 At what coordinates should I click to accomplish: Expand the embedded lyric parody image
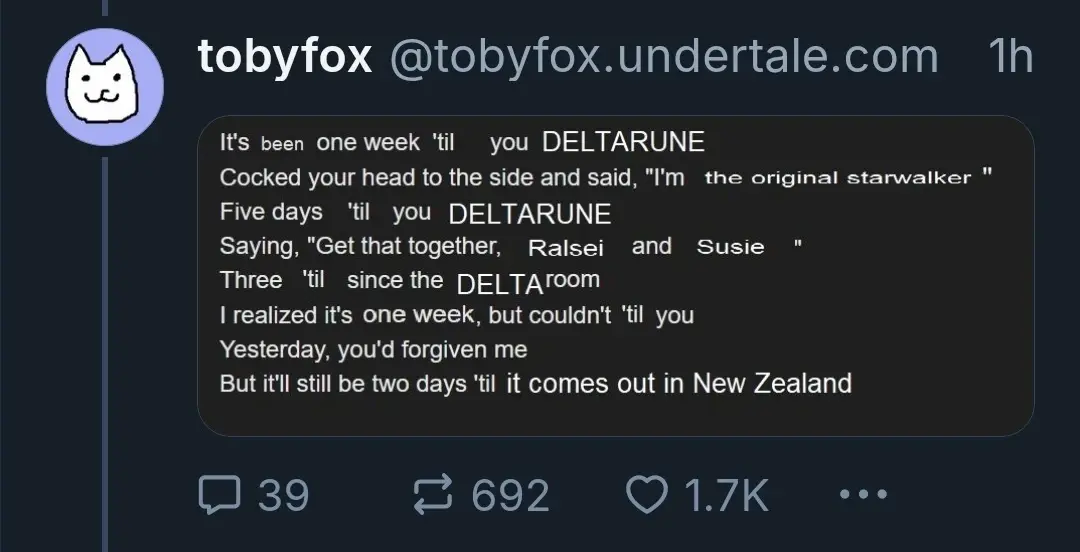click(616, 276)
